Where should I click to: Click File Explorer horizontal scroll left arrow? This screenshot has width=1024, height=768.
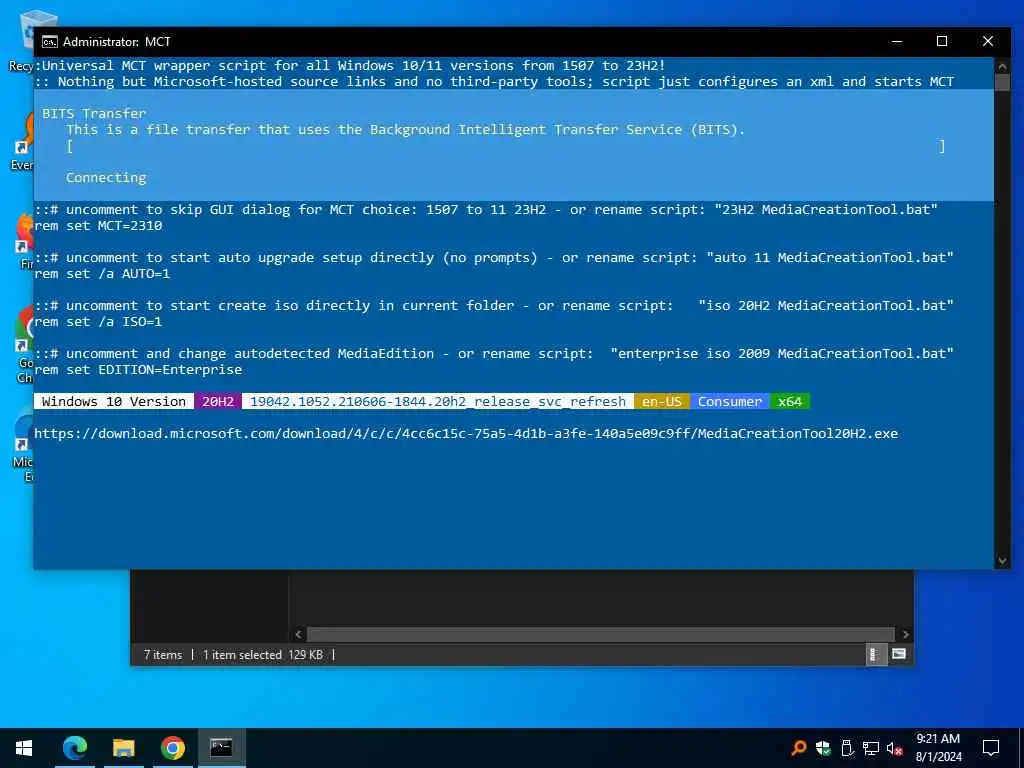point(298,634)
